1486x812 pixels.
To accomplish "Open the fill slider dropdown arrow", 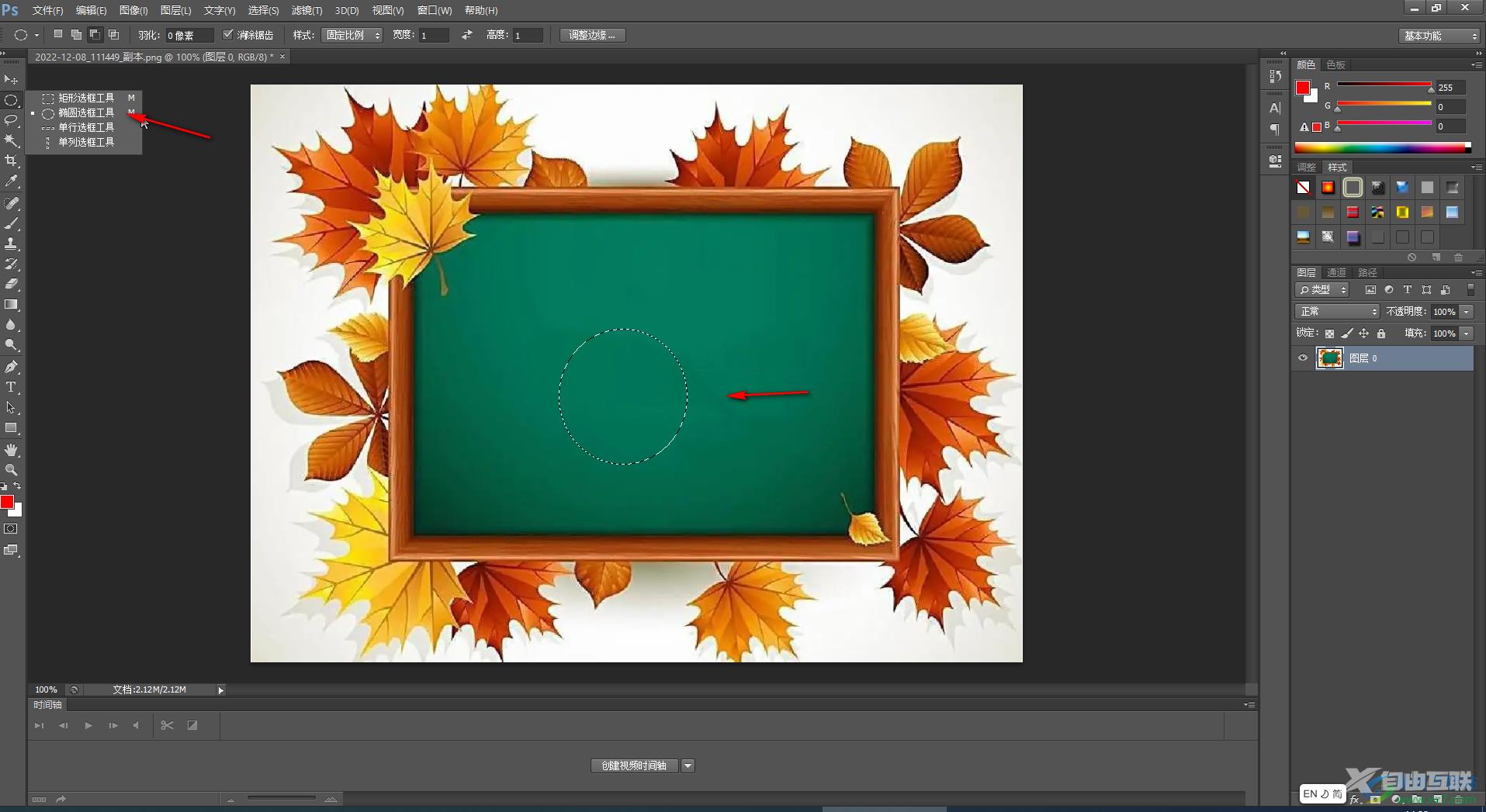I will click(x=1467, y=333).
